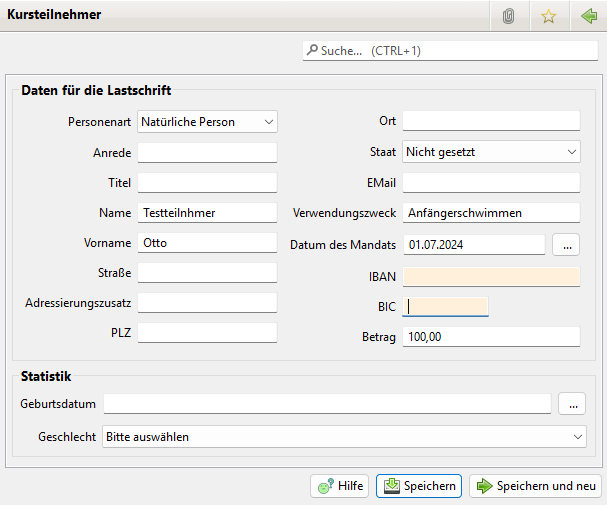Open date picker for Datum des Mandats
Image resolution: width=607 pixels, height=505 pixels.
(566, 244)
